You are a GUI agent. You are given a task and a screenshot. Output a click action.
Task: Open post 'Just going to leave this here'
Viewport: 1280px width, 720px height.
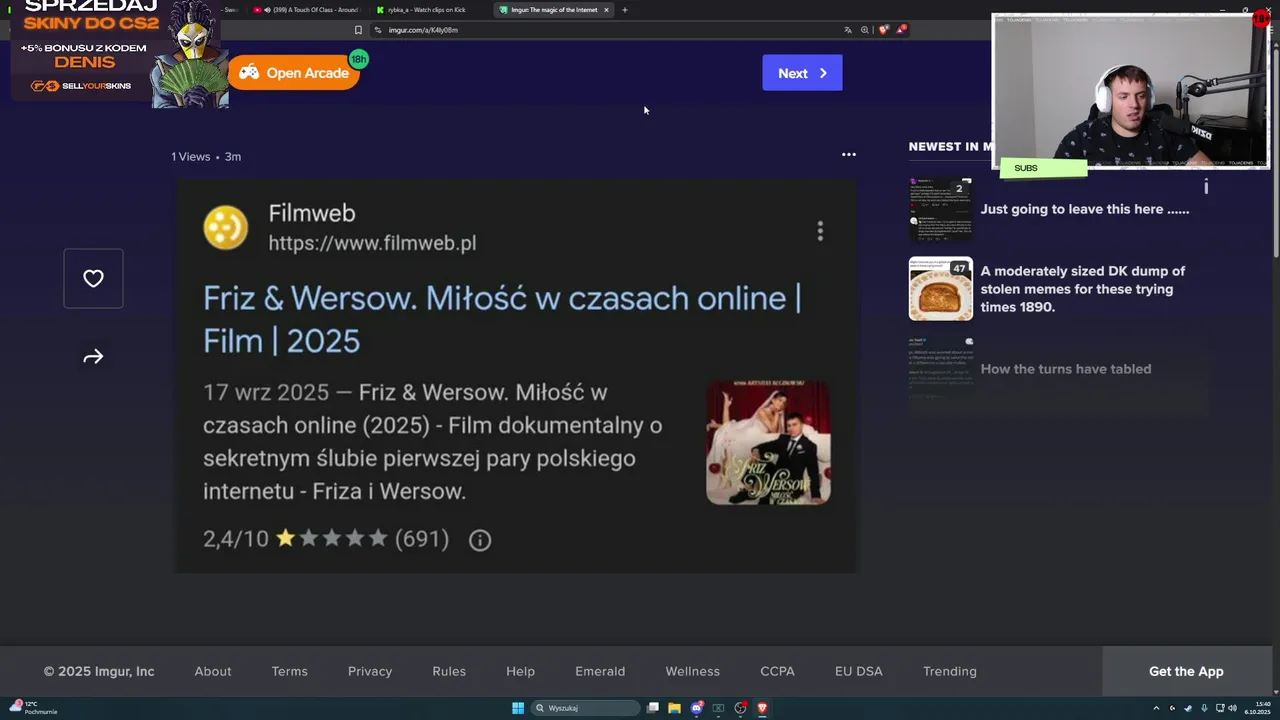(x=1085, y=210)
